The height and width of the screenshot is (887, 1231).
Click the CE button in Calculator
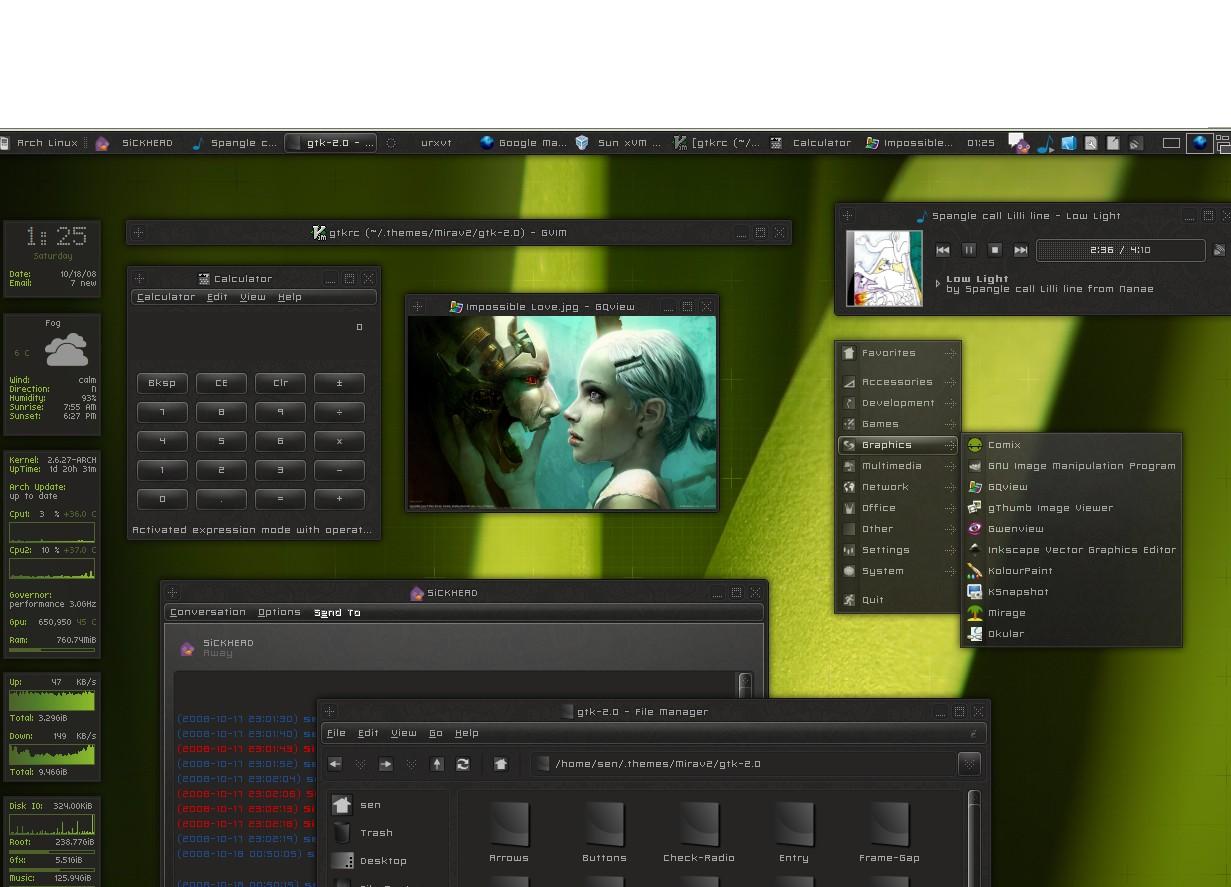pos(221,383)
